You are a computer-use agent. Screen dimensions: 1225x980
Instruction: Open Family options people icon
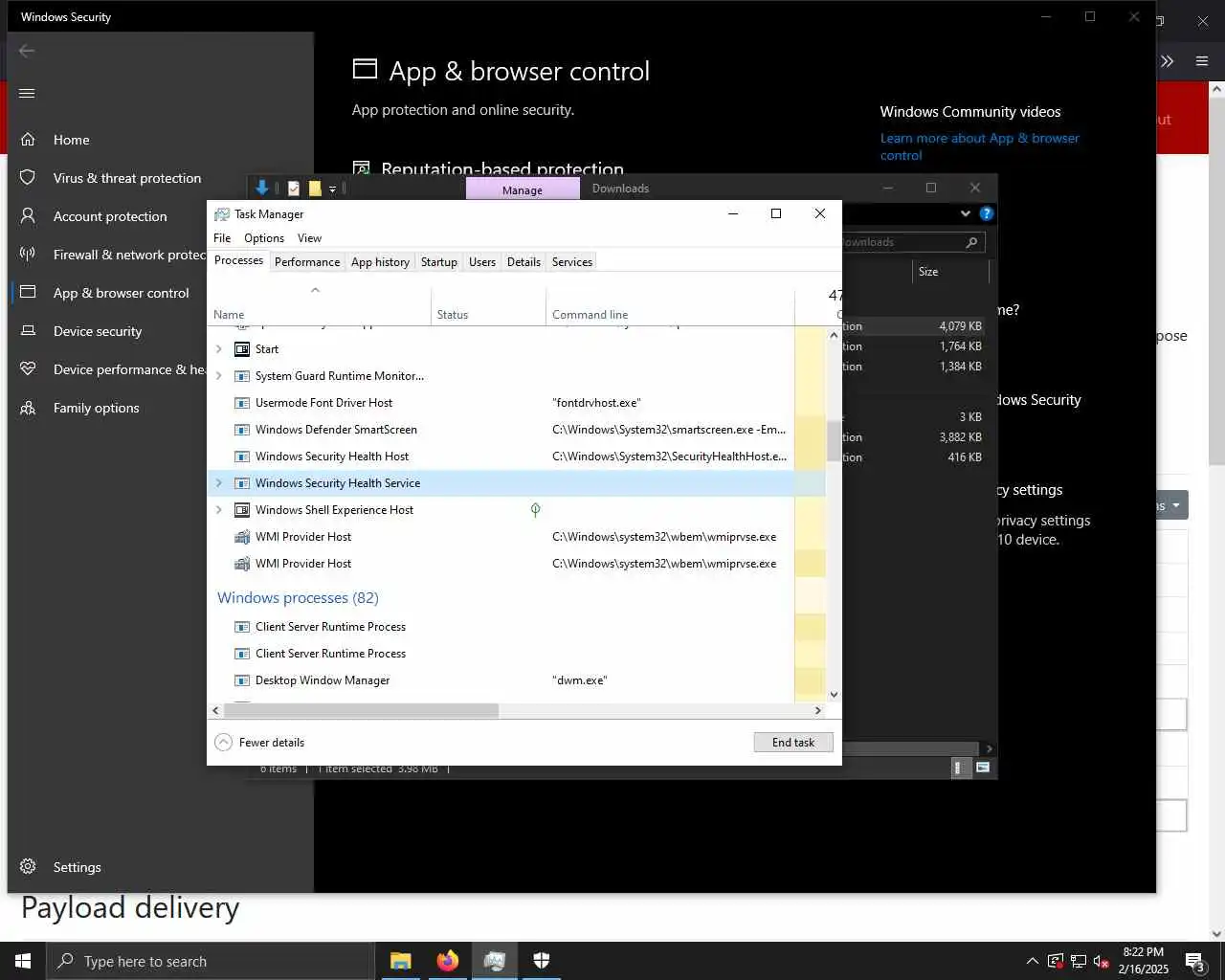(28, 408)
